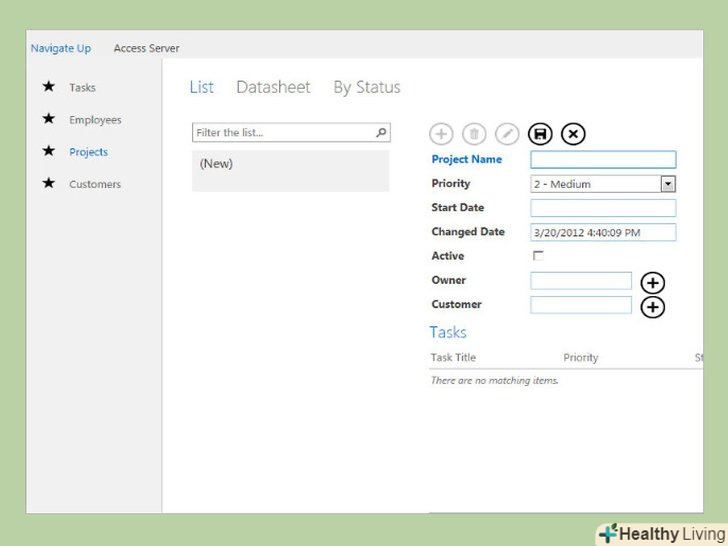Switch to the By Status tab

point(366,88)
